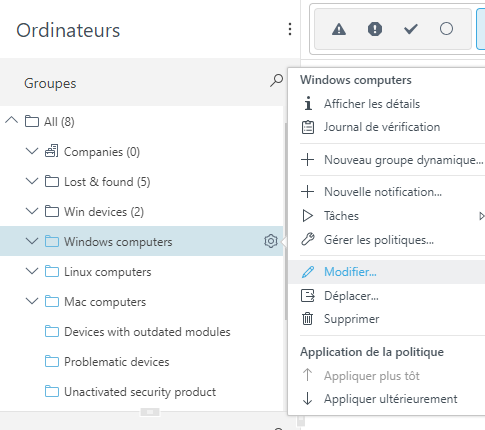Open the Ordinateurs three-dot menu
The height and width of the screenshot is (430, 485).
point(290,29)
